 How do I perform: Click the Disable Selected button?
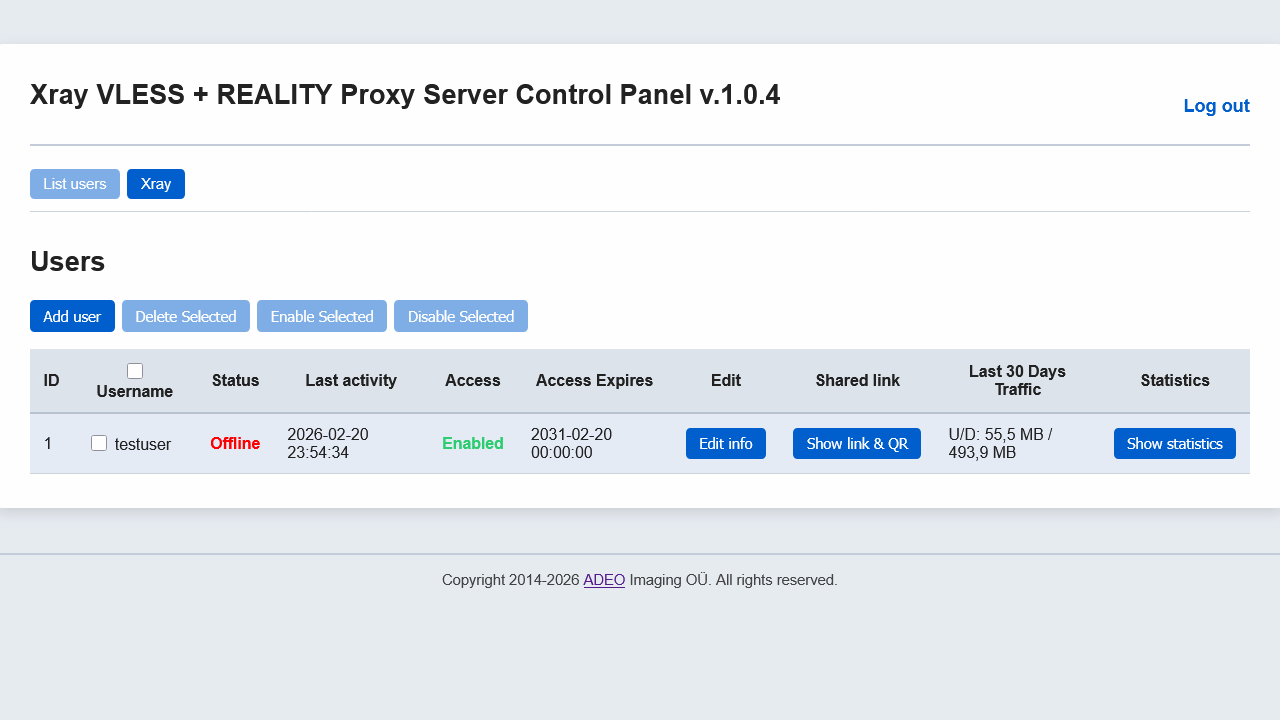(x=461, y=316)
